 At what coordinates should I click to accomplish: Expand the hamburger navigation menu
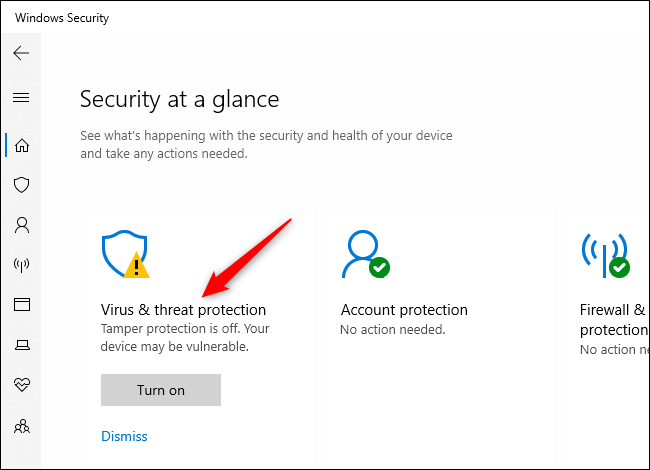(21, 97)
